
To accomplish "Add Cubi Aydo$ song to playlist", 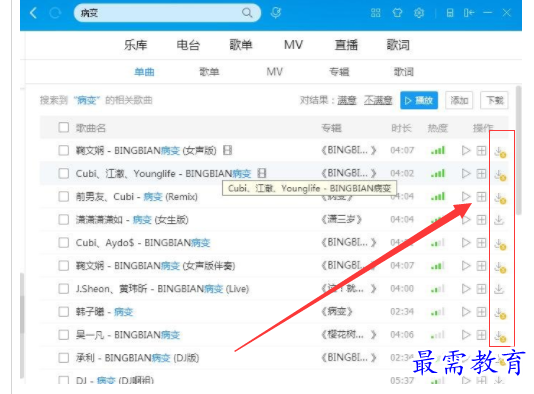I will pyautogui.click(x=481, y=243).
